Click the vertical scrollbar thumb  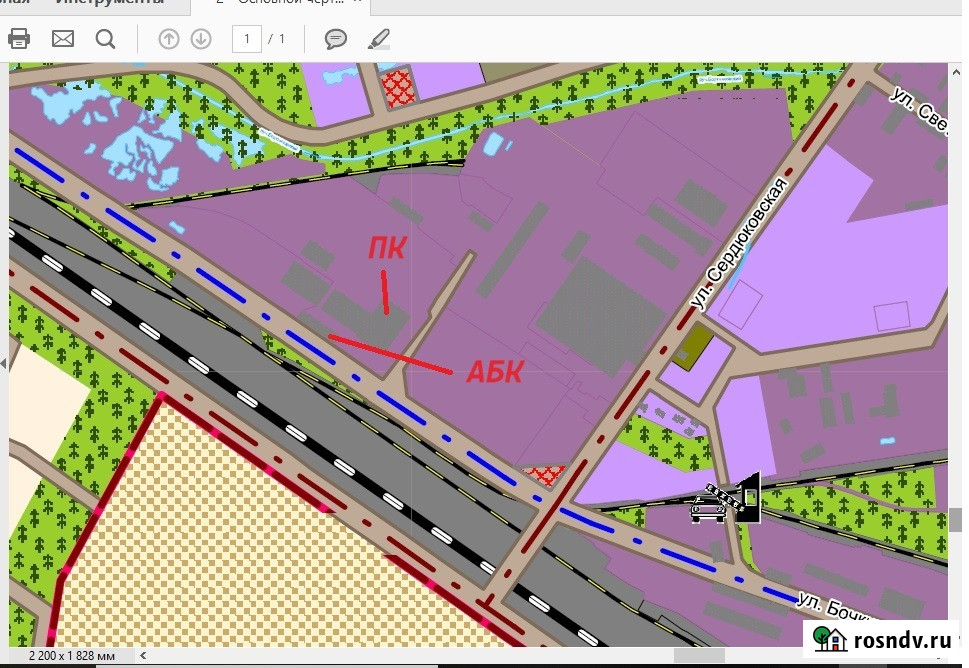[x=956, y=519]
